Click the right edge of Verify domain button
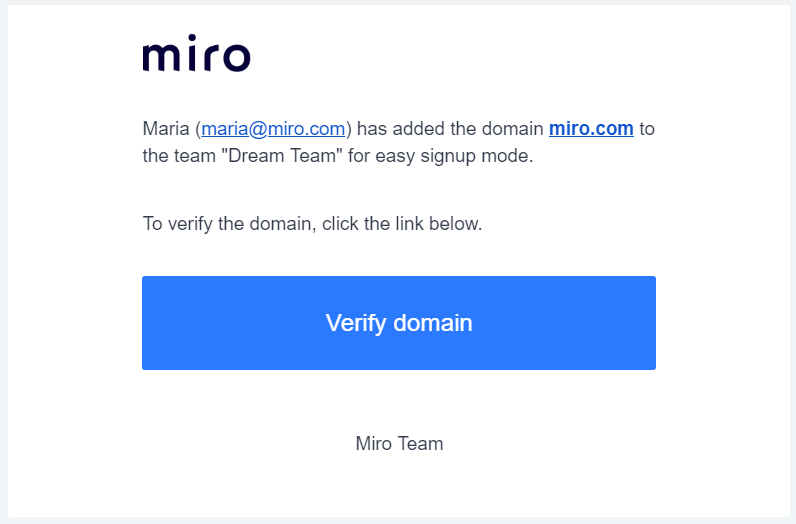Viewport: 796px width, 524px height. pyautogui.click(x=648, y=323)
